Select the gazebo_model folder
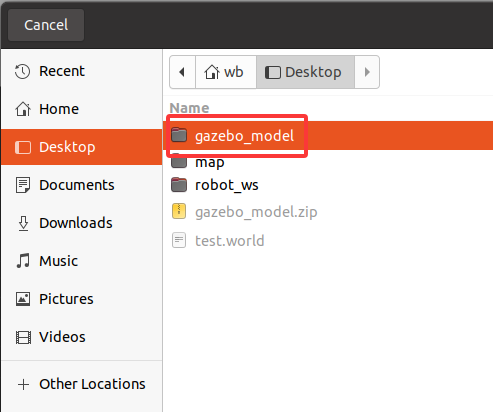Image resolution: width=493 pixels, height=412 pixels. pos(328,136)
